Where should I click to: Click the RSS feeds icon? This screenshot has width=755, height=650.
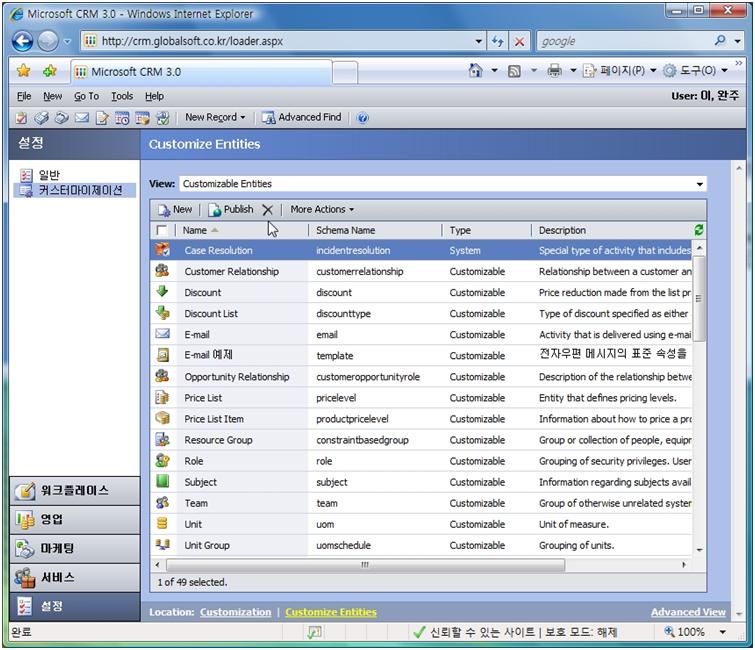point(514,71)
